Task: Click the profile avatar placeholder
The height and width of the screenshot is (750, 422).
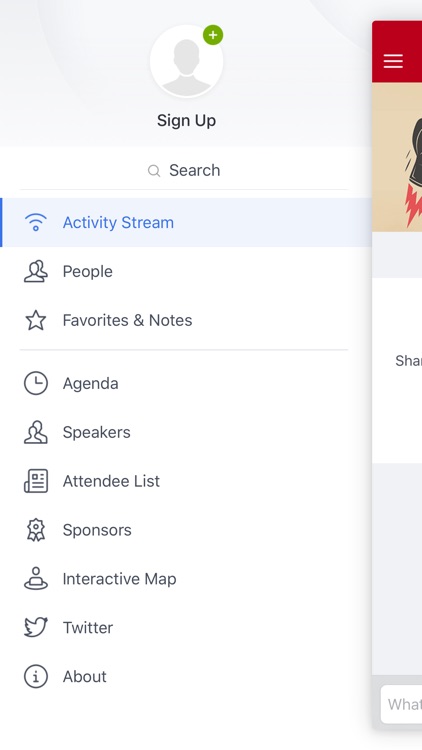Action: (x=186, y=61)
